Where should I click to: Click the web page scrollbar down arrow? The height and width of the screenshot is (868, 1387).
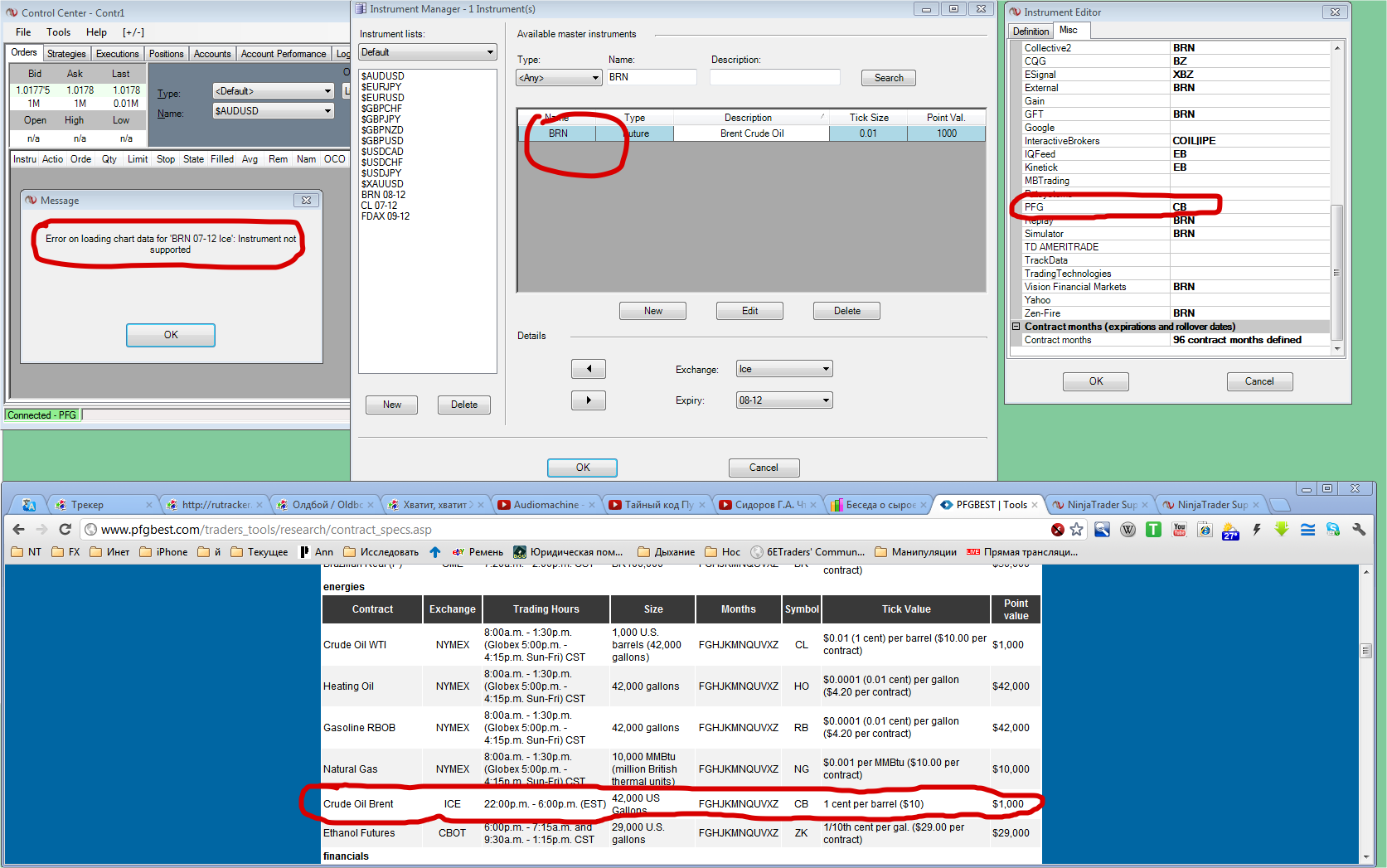pos(1365,856)
